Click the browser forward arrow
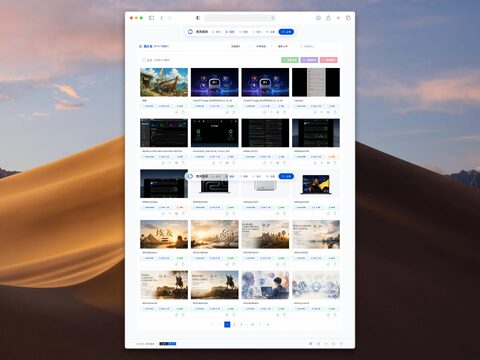 (x=170, y=18)
